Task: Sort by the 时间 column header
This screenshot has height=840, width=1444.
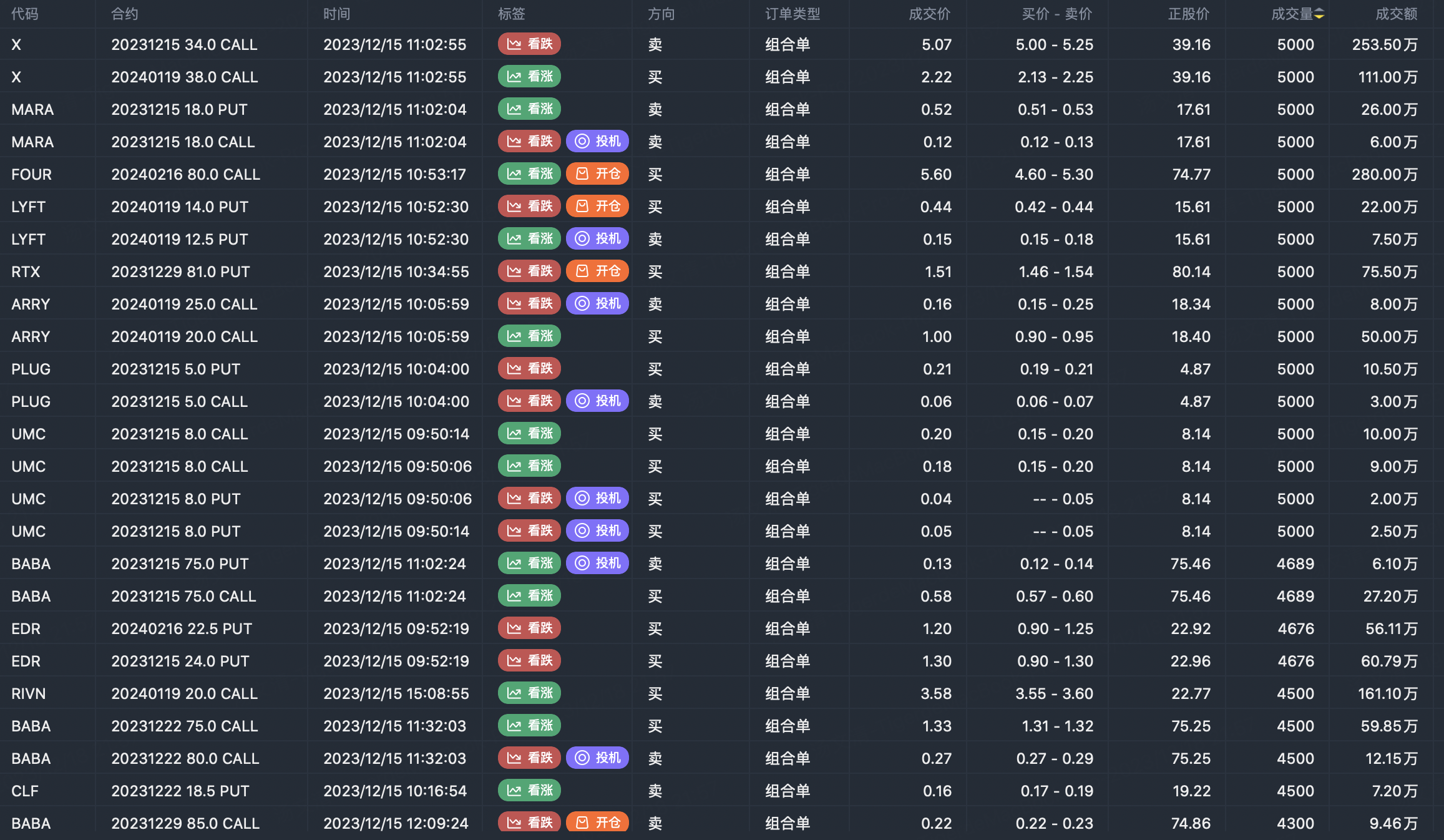Action: pos(336,14)
